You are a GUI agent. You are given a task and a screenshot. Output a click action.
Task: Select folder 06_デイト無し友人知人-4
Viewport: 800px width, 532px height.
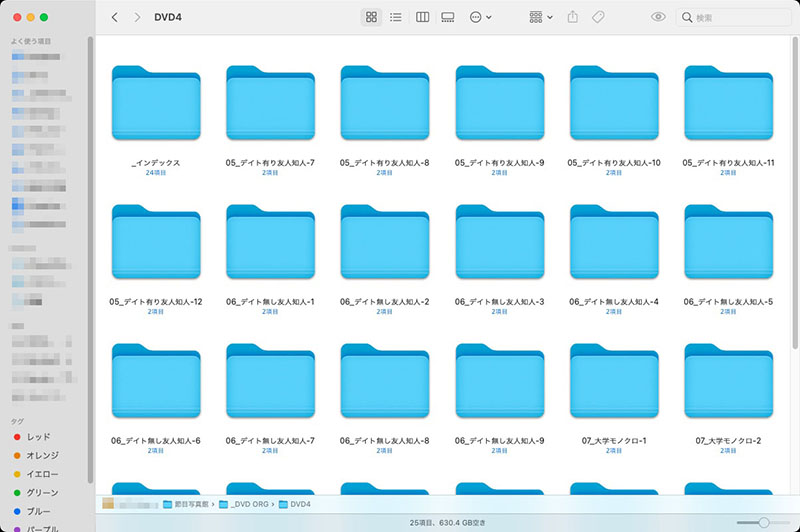click(x=614, y=242)
